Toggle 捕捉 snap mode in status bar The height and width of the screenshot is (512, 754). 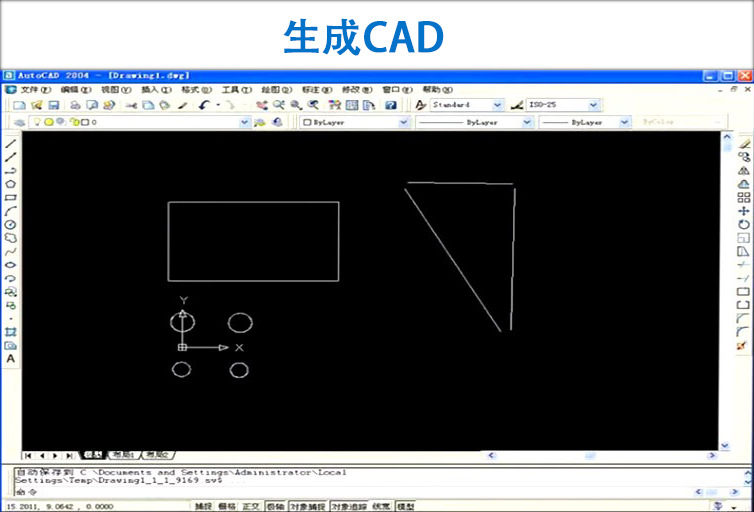pos(203,506)
